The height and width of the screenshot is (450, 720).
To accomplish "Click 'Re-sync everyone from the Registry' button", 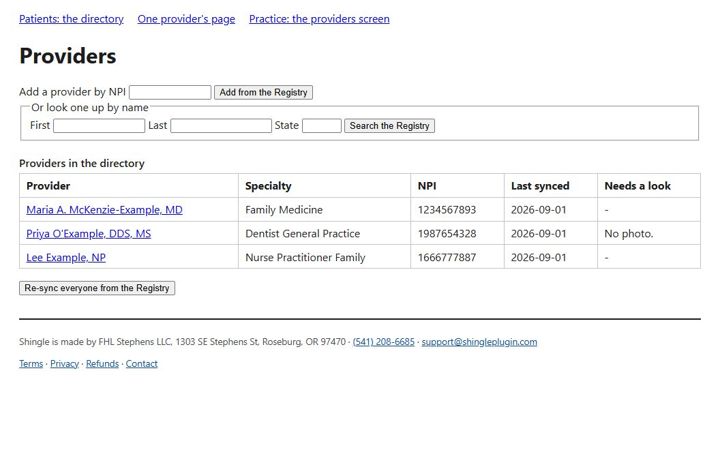I will coord(97,288).
